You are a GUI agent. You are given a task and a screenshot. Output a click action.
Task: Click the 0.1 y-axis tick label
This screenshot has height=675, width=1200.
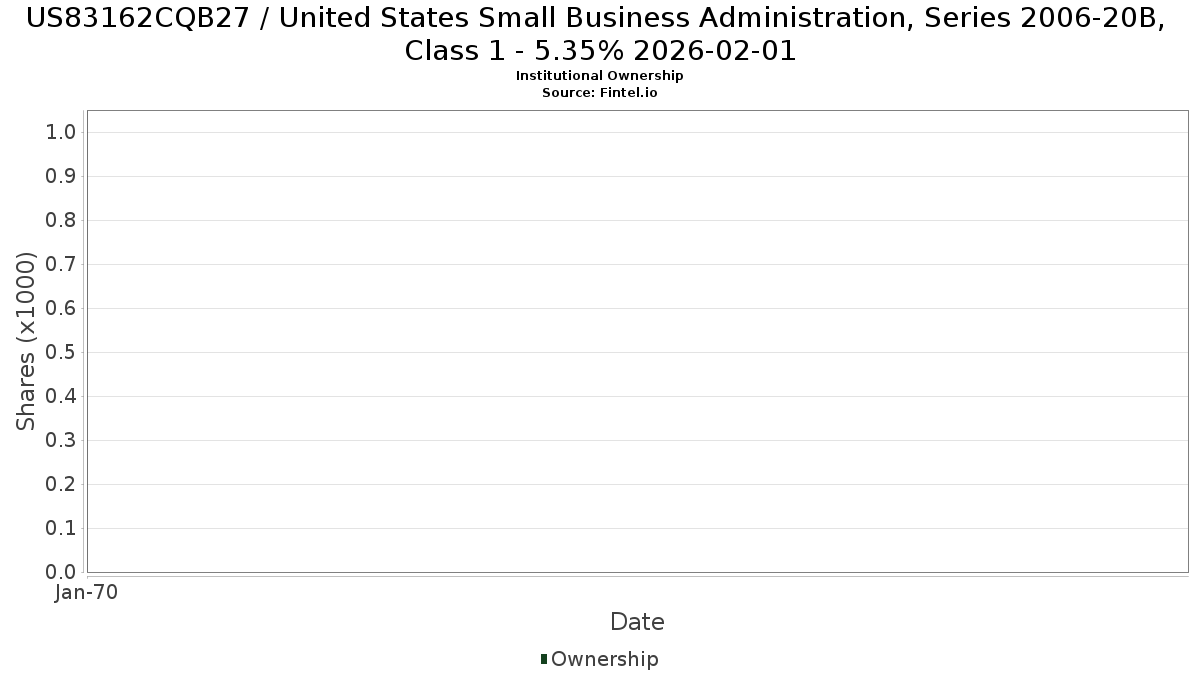(x=62, y=529)
